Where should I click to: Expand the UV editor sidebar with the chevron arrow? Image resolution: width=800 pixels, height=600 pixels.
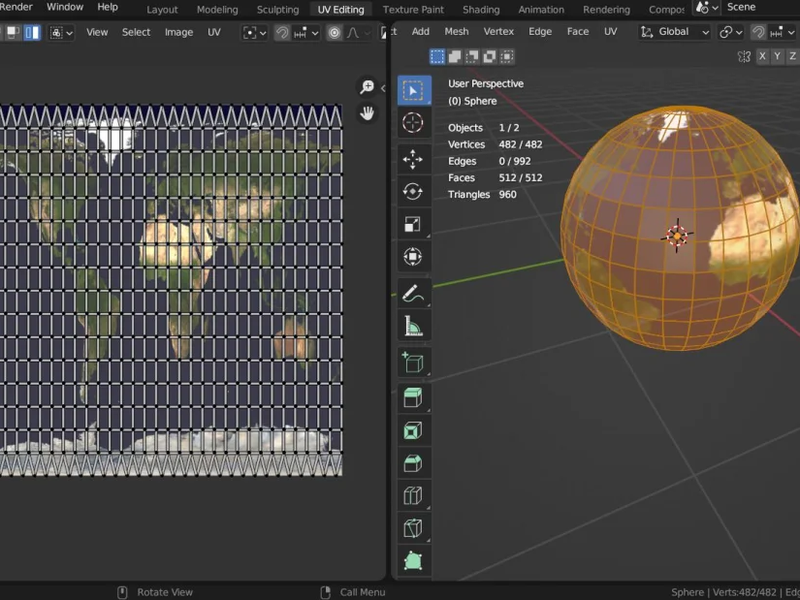pyautogui.click(x=383, y=88)
